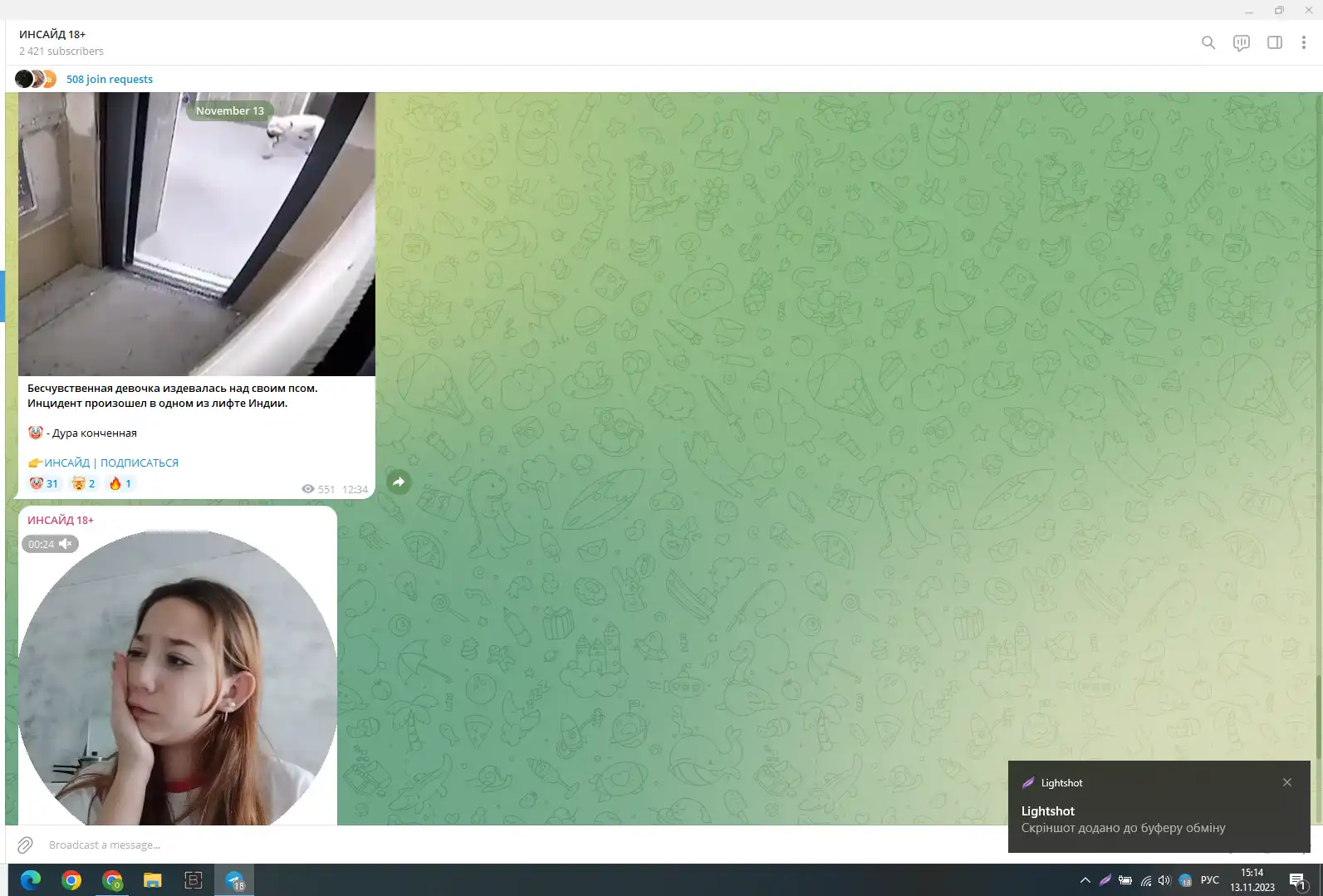Click the fire reaction with 1
1323x896 pixels.
120,483
